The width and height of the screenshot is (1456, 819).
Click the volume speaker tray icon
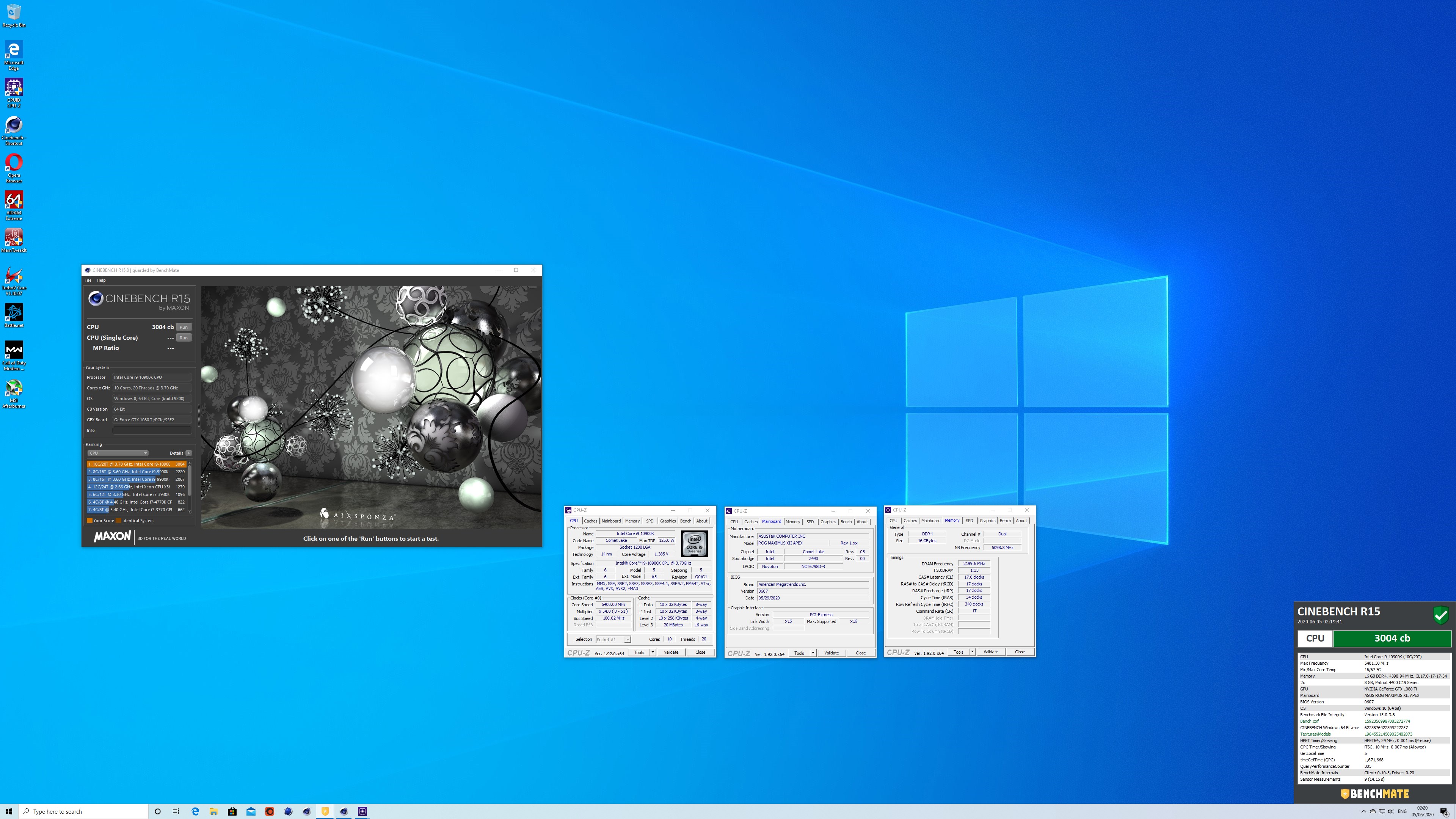[x=1390, y=812]
